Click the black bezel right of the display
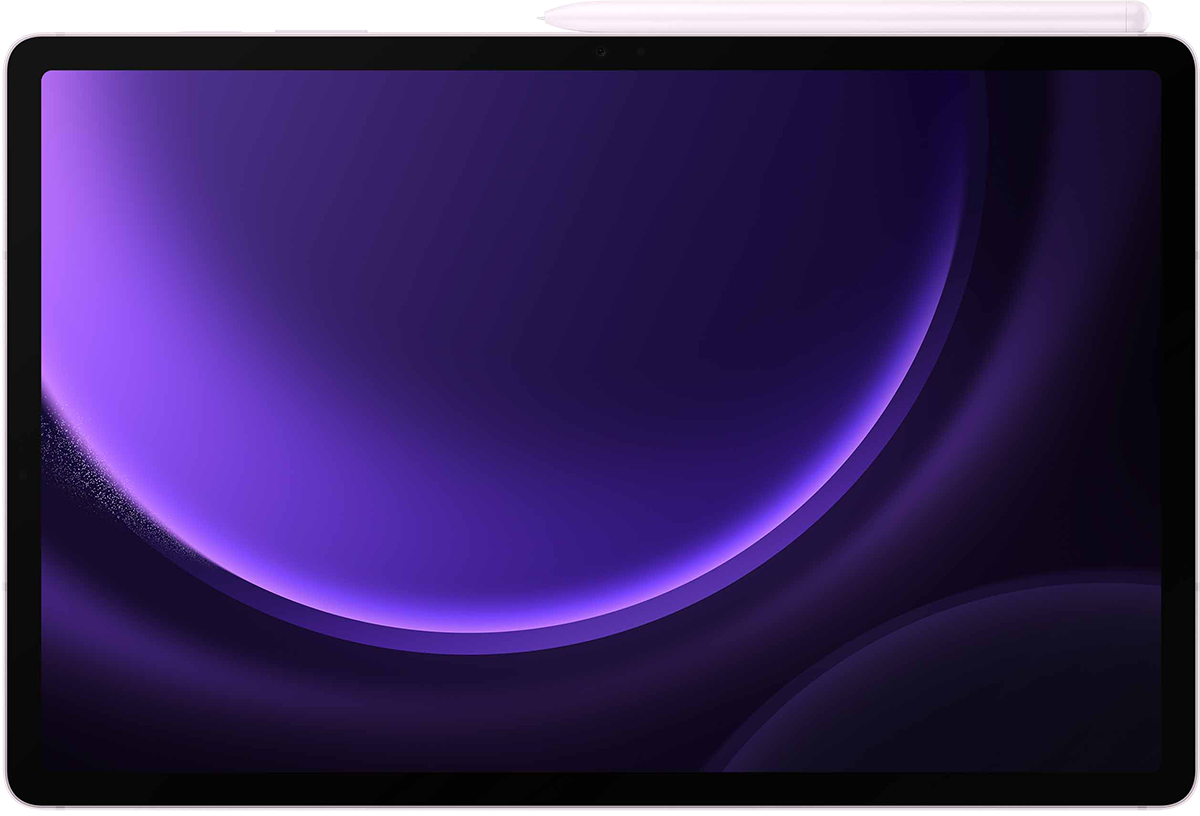1200x816 pixels. point(1175,420)
